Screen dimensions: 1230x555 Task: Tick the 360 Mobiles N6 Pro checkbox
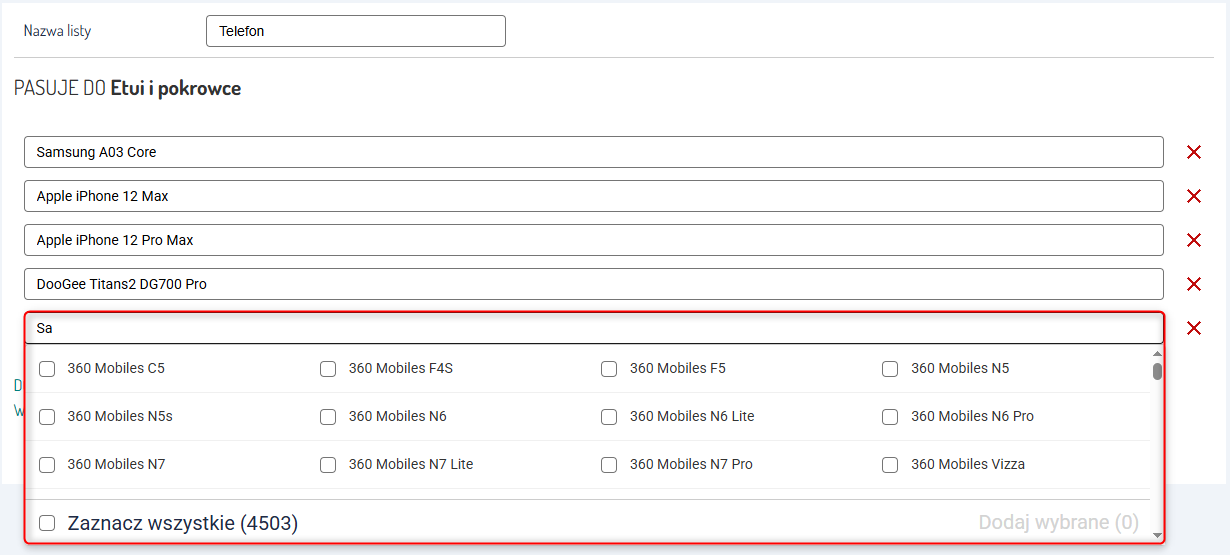(890, 417)
